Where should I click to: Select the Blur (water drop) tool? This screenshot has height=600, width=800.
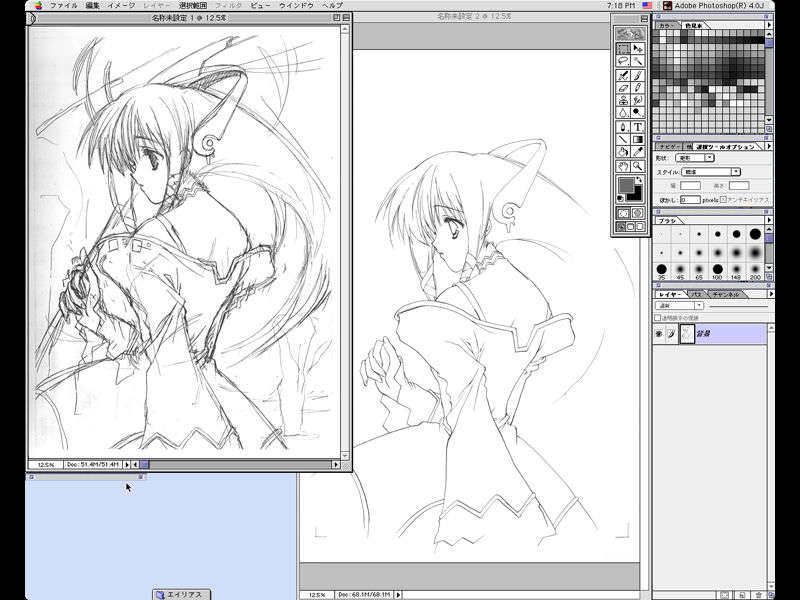[x=623, y=112]
